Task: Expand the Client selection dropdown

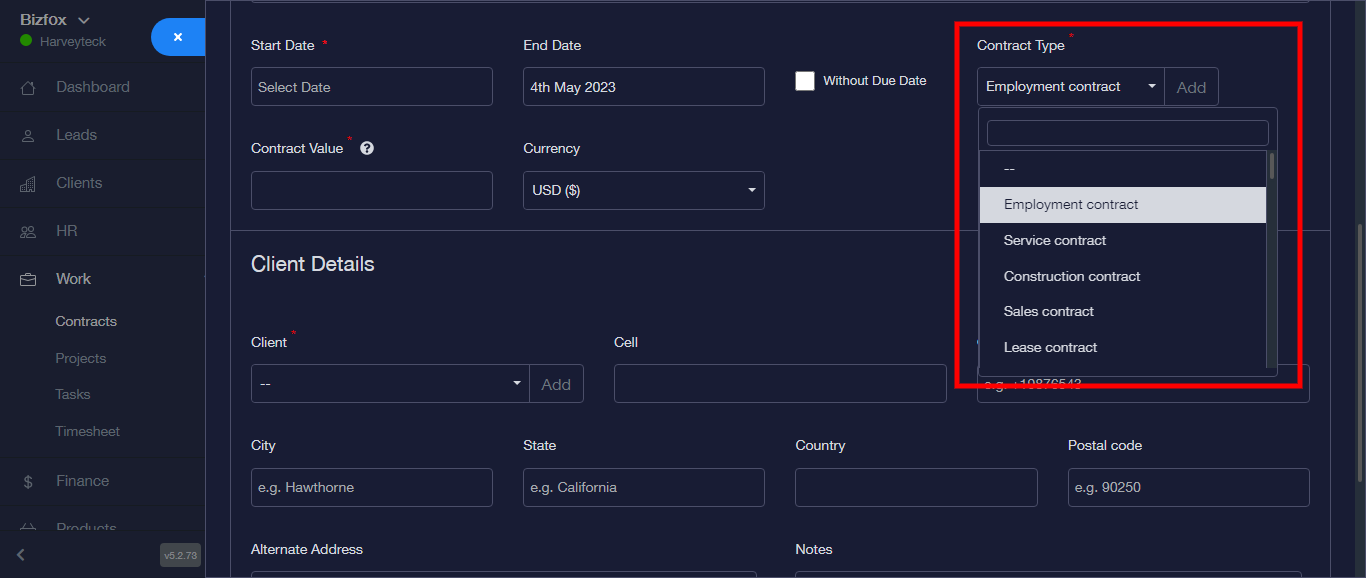Action: (390, 384)
